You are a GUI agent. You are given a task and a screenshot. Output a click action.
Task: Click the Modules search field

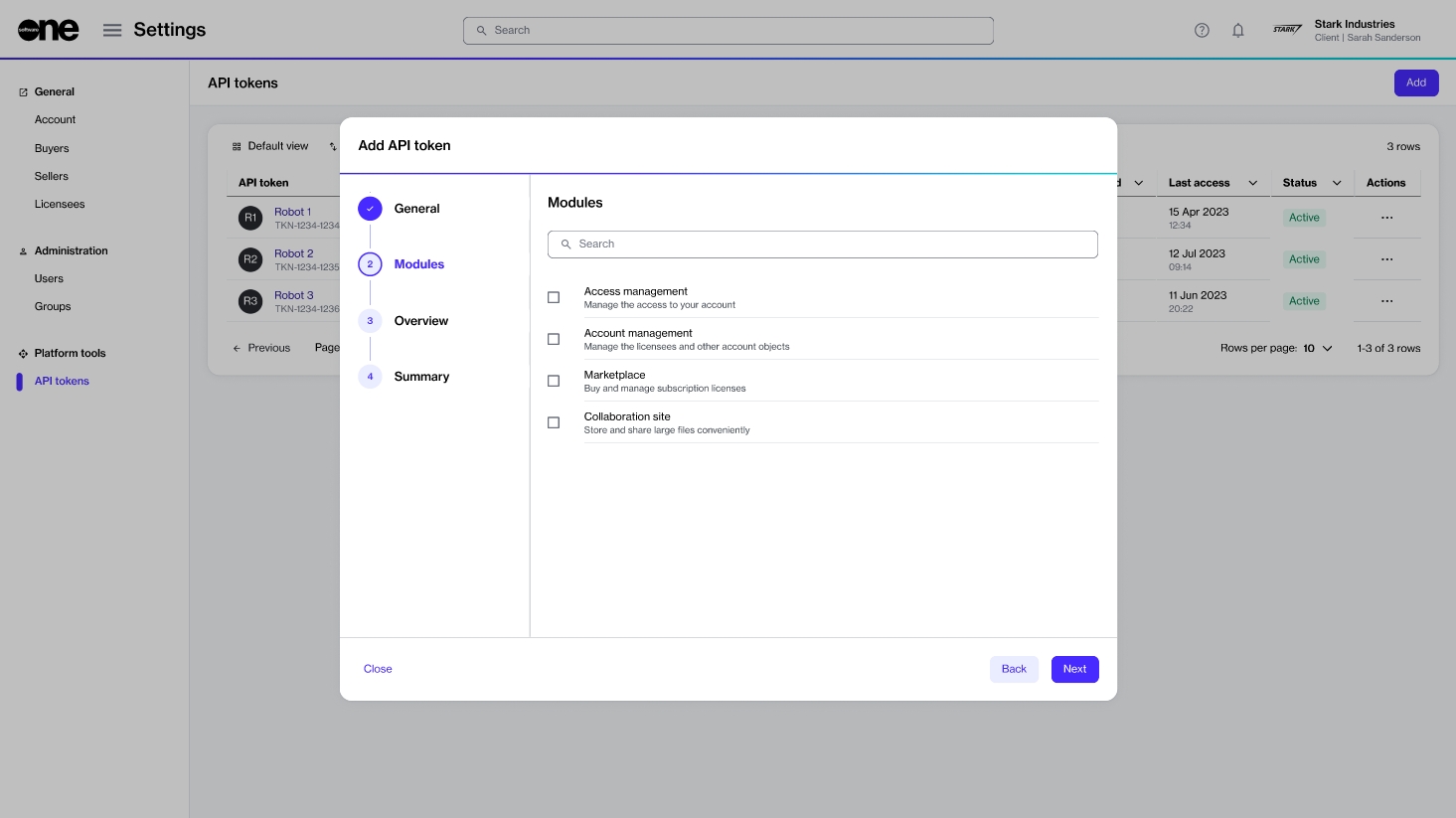(823, 244)
